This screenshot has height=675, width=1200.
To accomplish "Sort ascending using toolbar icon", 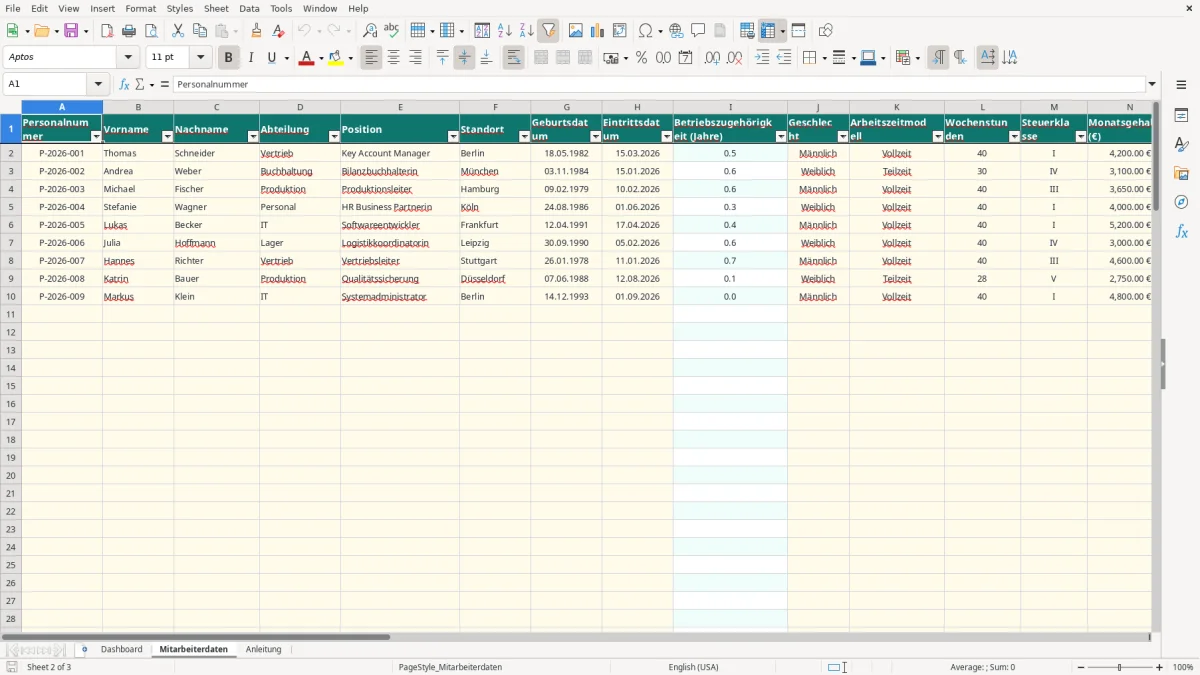I will tap(504, 31).
